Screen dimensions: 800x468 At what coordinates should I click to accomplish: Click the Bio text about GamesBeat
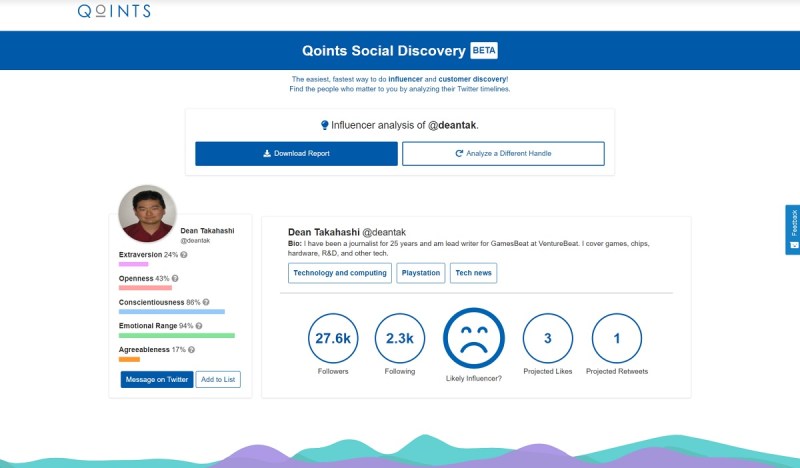[468, 248]
